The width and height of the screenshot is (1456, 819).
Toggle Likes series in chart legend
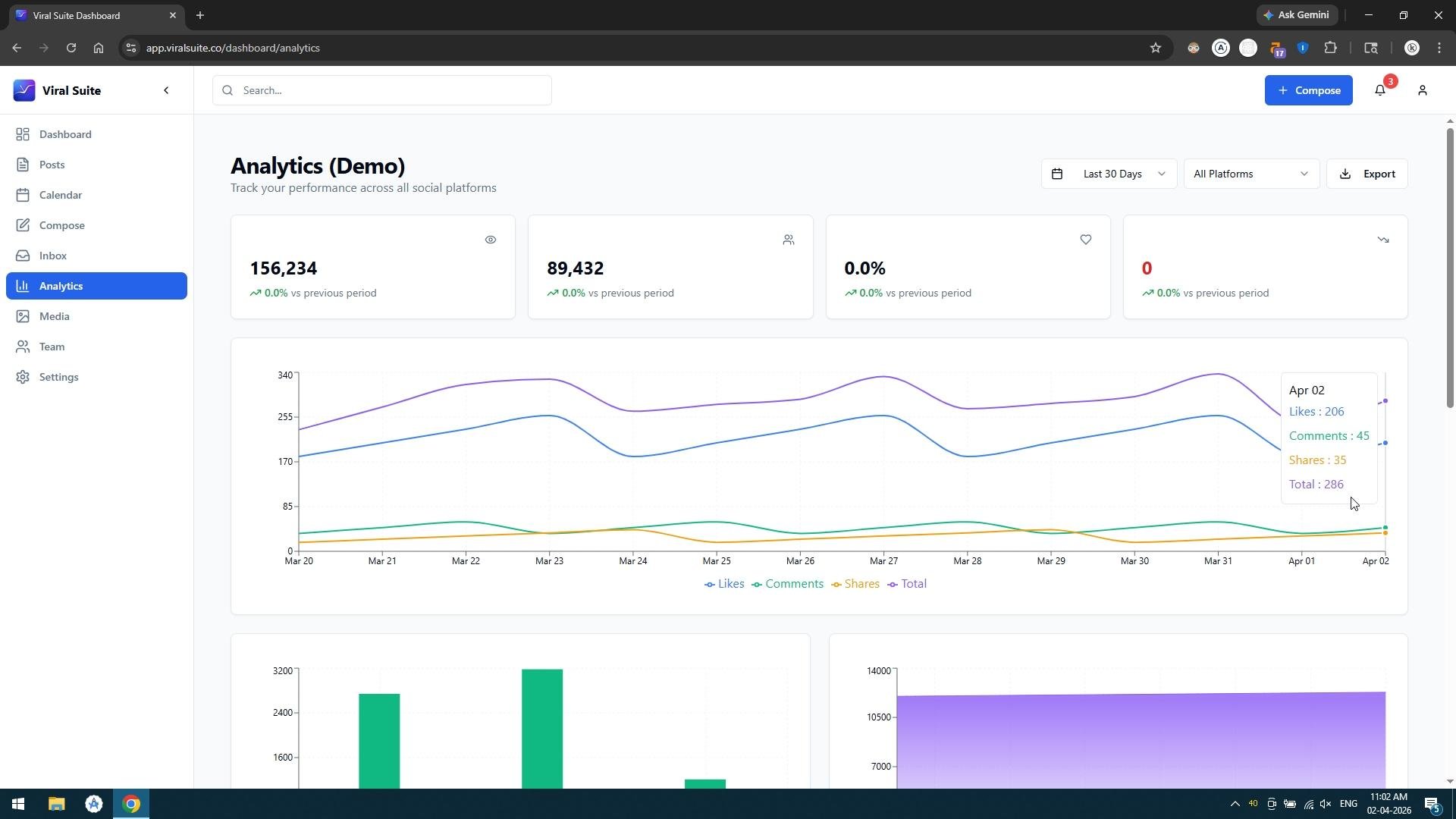click(724, 584)
